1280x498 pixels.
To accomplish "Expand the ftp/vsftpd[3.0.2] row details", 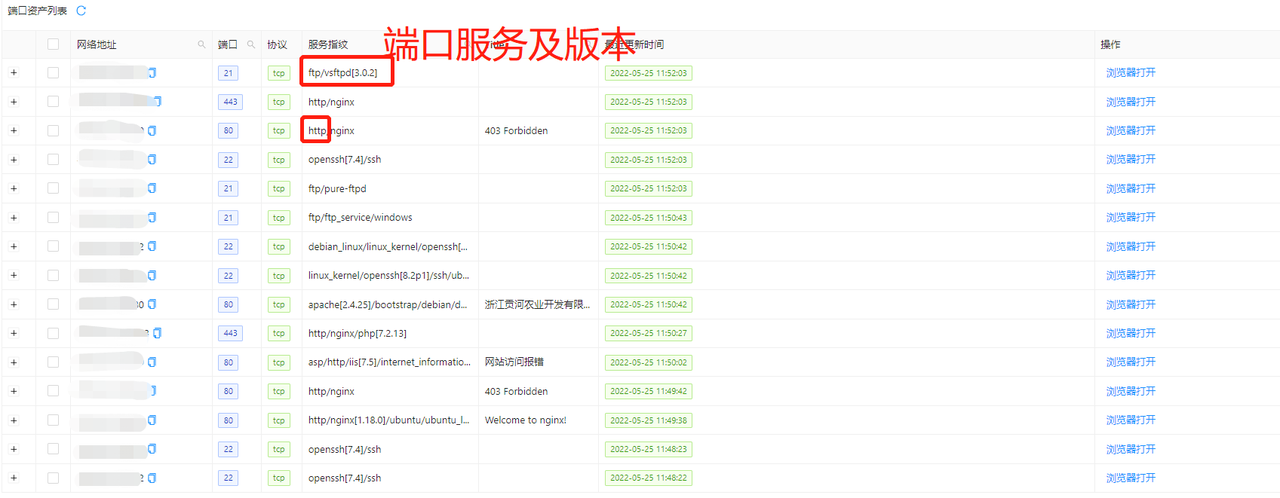I will (x=14, y=73).
